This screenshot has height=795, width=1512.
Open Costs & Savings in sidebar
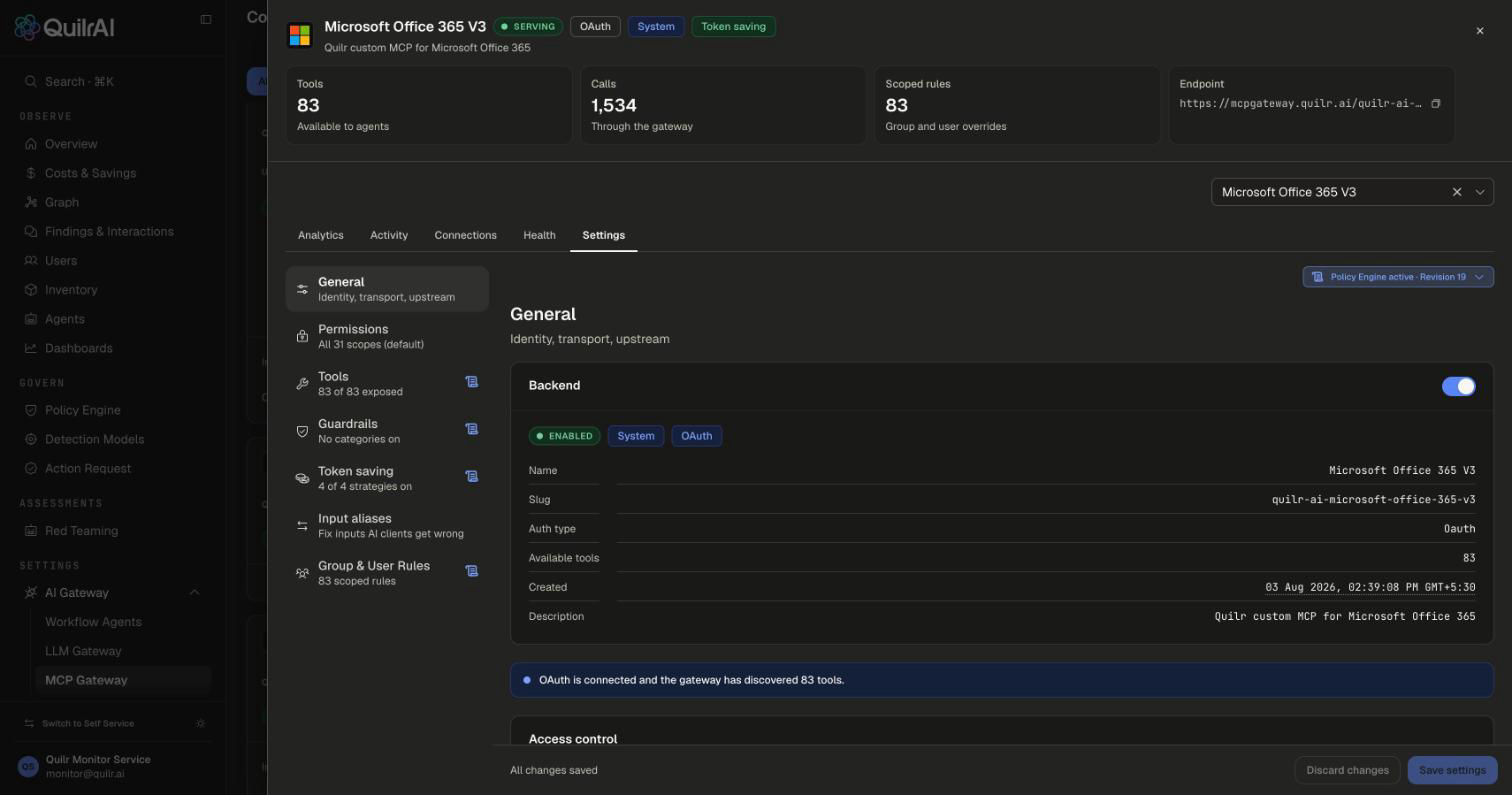(x=90, y=173)
